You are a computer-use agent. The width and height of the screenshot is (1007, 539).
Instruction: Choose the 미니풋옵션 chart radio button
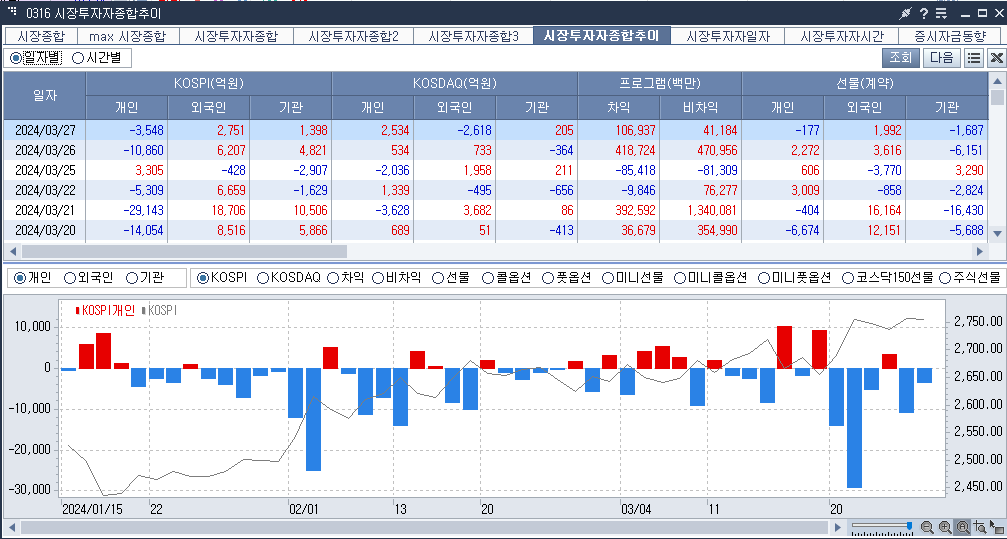[764, 278]
